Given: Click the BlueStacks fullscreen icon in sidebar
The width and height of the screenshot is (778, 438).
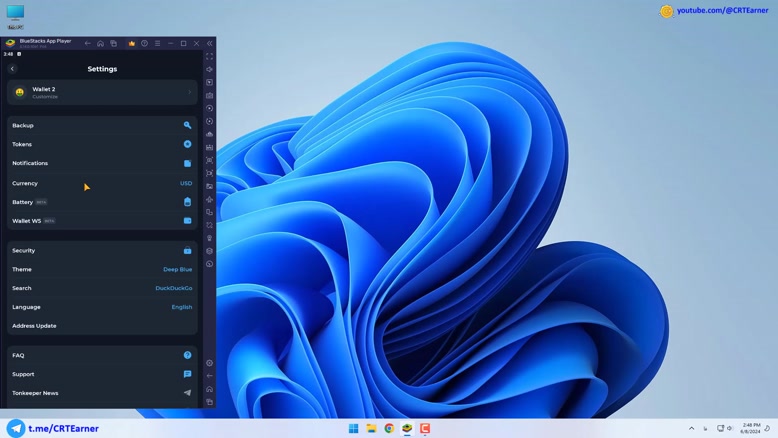Looking at the screenshot, I should click(x=209, y=57).
